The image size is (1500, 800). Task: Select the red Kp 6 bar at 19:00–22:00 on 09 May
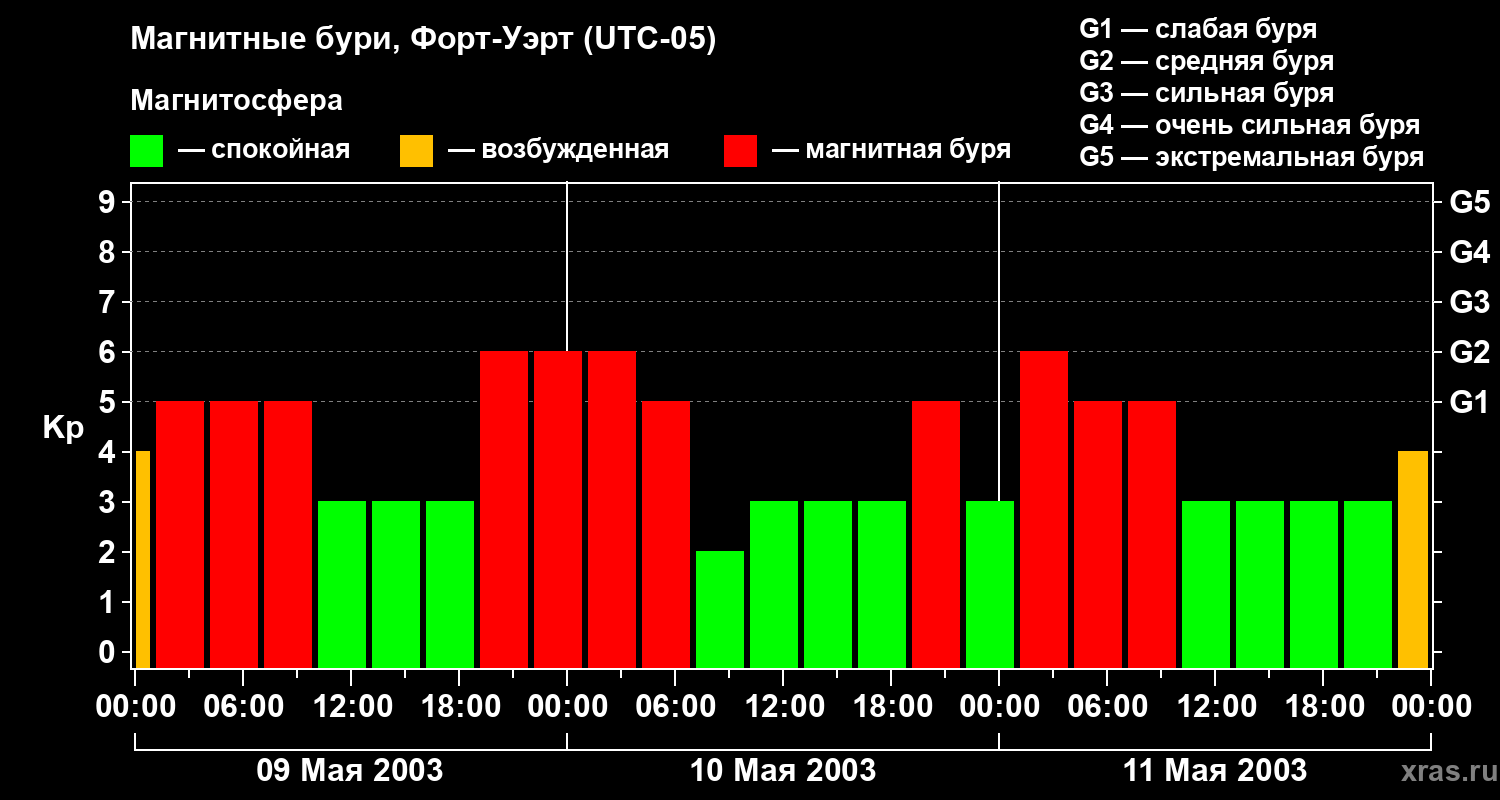coord(504,510)
